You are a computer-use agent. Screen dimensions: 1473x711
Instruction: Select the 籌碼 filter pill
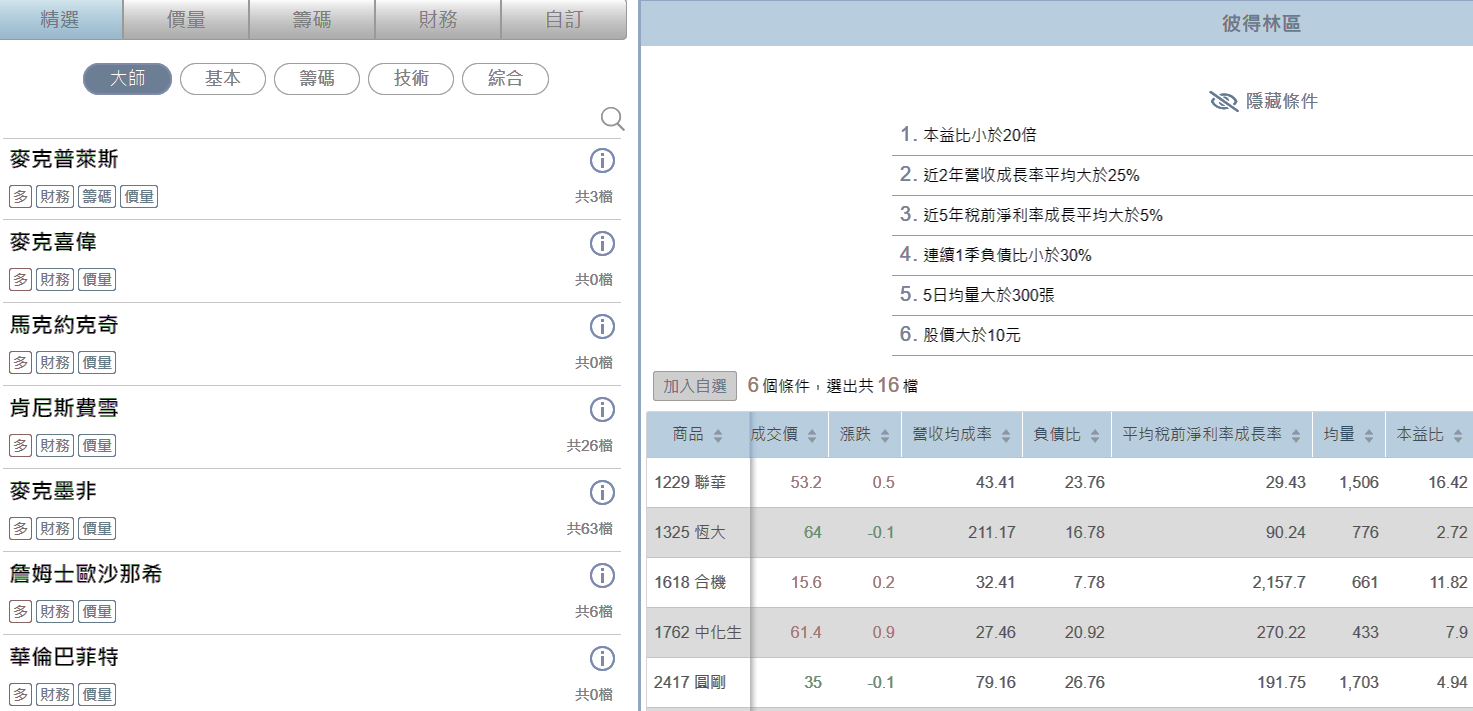coord(316,79)
